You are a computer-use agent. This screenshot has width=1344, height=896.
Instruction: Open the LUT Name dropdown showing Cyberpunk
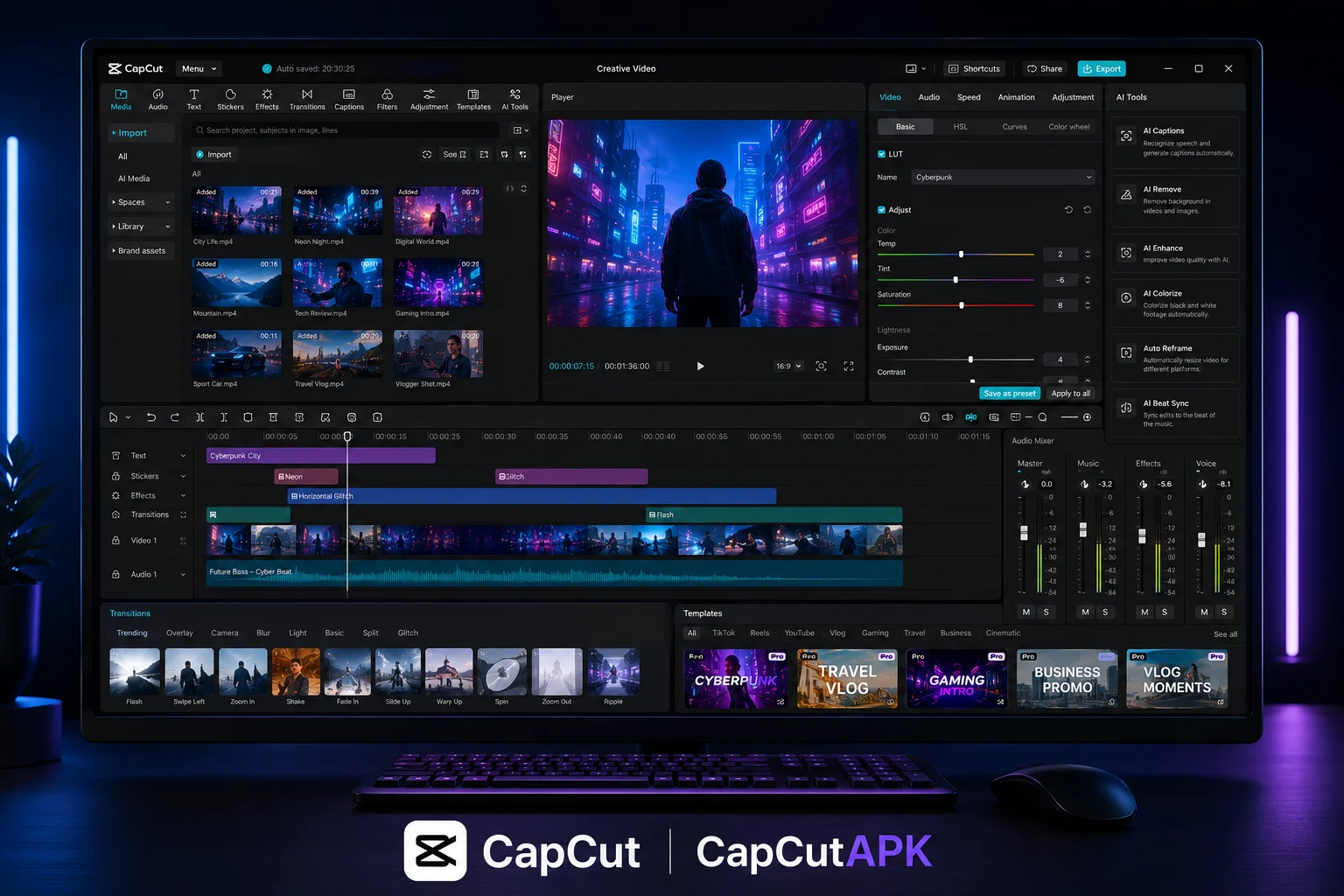1003,177
